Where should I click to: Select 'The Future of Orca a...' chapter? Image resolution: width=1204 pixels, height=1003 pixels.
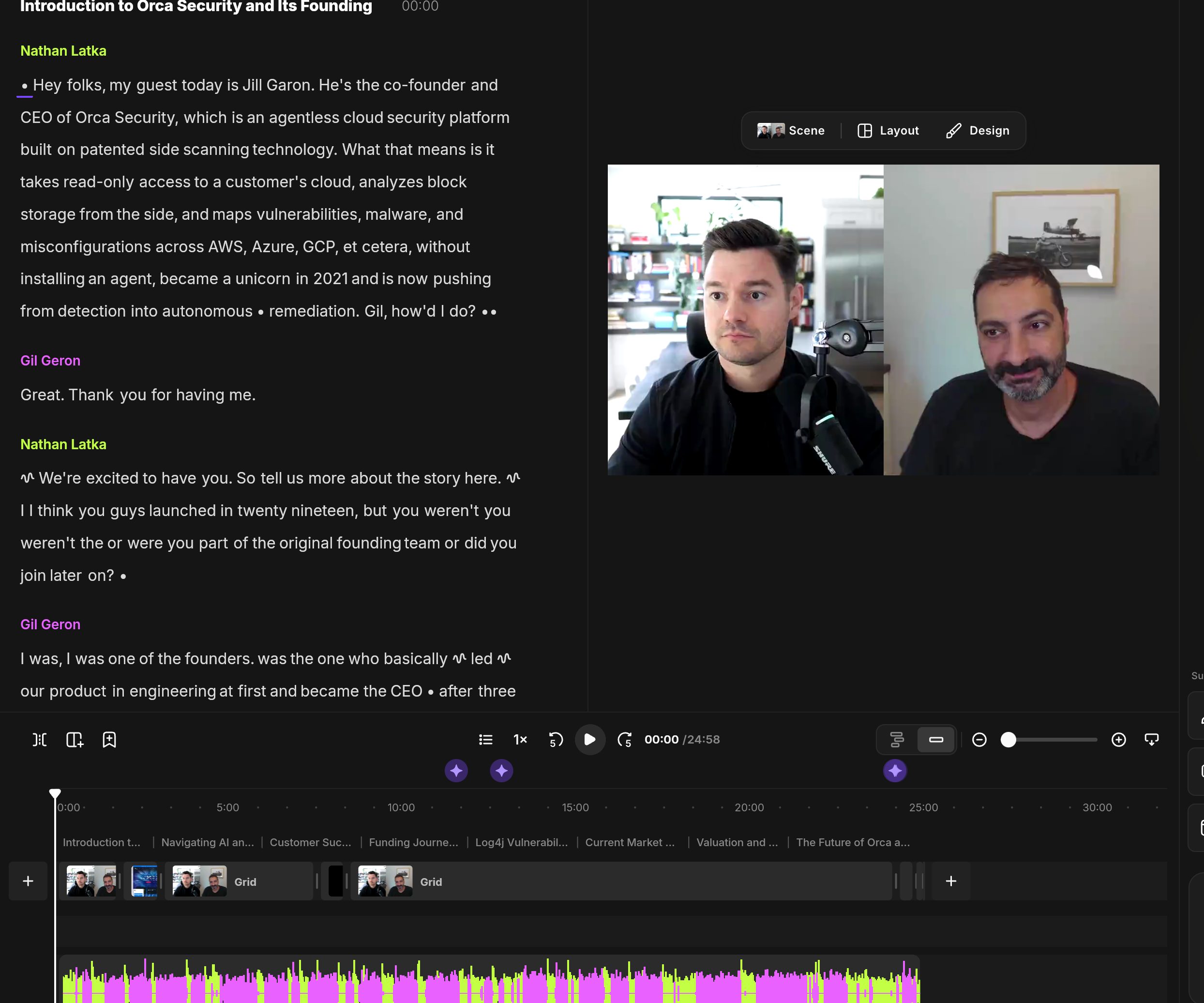[x=853, y=842]
